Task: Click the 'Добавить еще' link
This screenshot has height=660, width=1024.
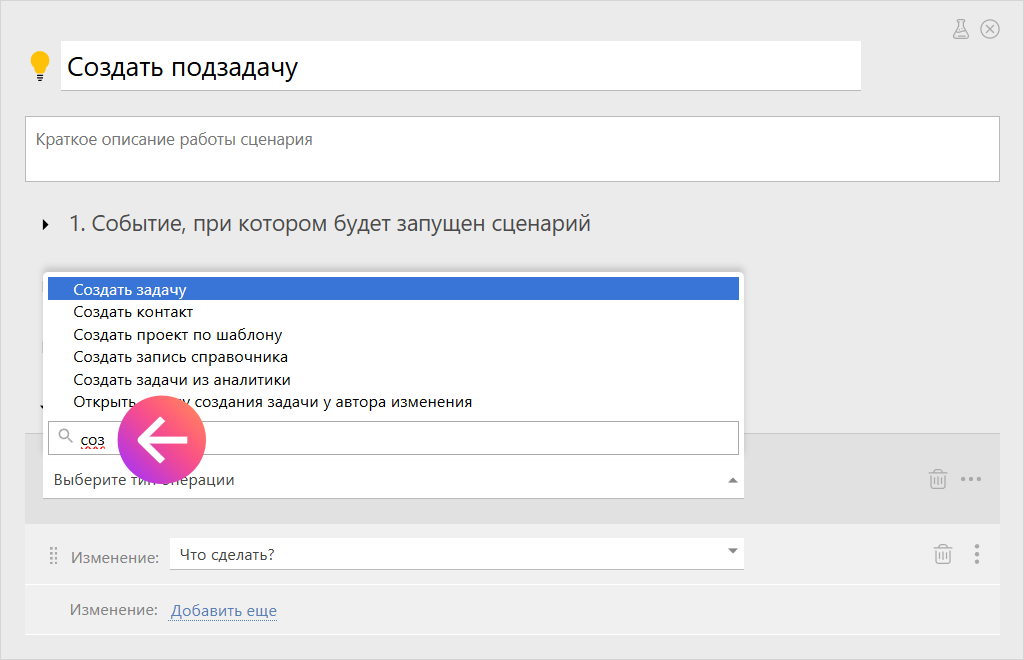Action: (223, 611)
